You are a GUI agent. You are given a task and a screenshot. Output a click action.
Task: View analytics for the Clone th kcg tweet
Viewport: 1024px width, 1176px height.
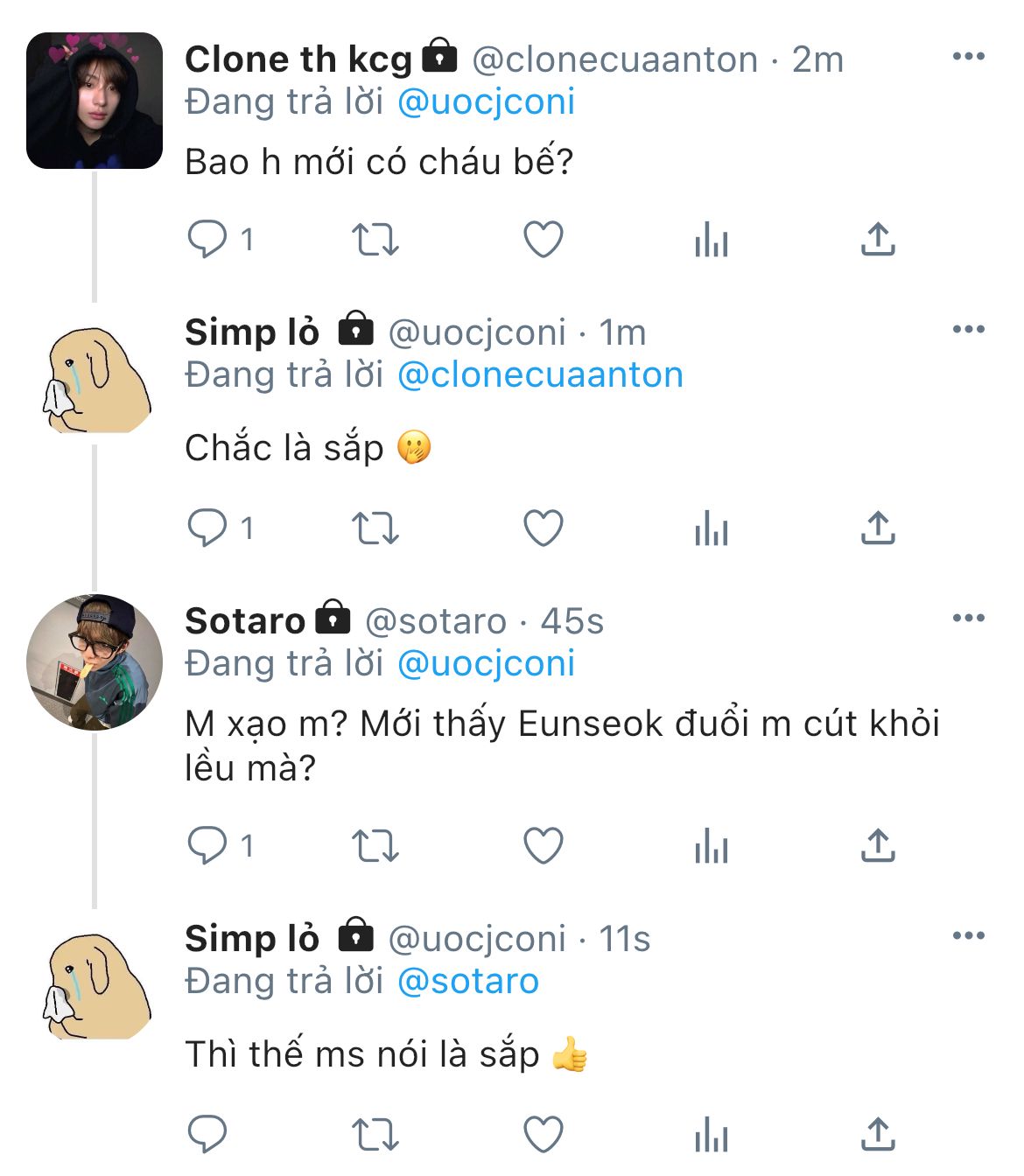pyautogui.click(x=712, y=239)
